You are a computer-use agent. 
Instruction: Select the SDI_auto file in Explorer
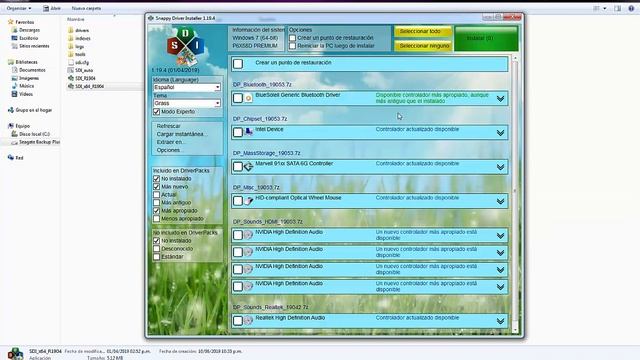click(x=80, y=70)
